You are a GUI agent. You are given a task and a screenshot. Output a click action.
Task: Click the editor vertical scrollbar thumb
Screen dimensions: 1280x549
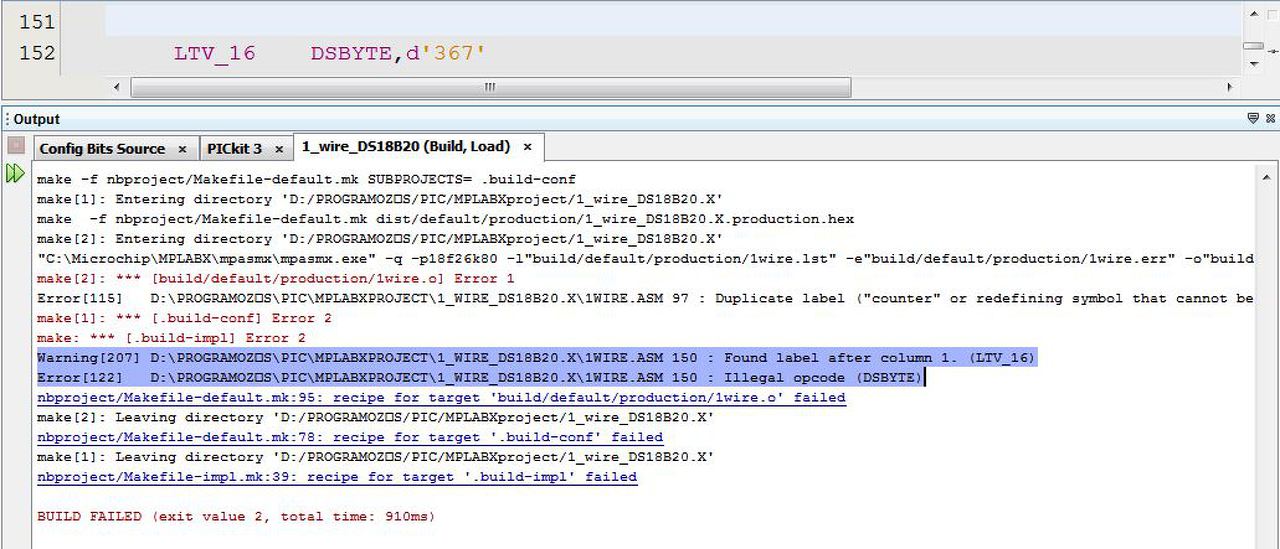(1253, 46)
